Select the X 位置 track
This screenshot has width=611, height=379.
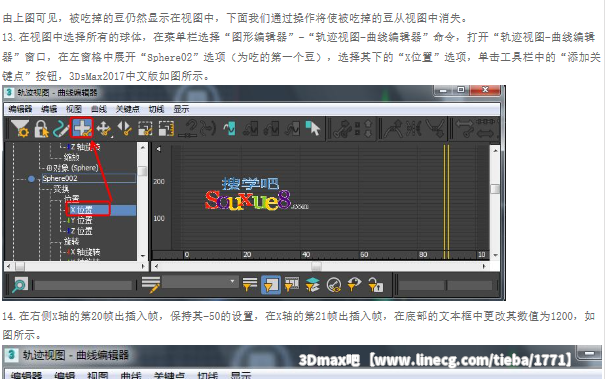click(x=81, y=210)
